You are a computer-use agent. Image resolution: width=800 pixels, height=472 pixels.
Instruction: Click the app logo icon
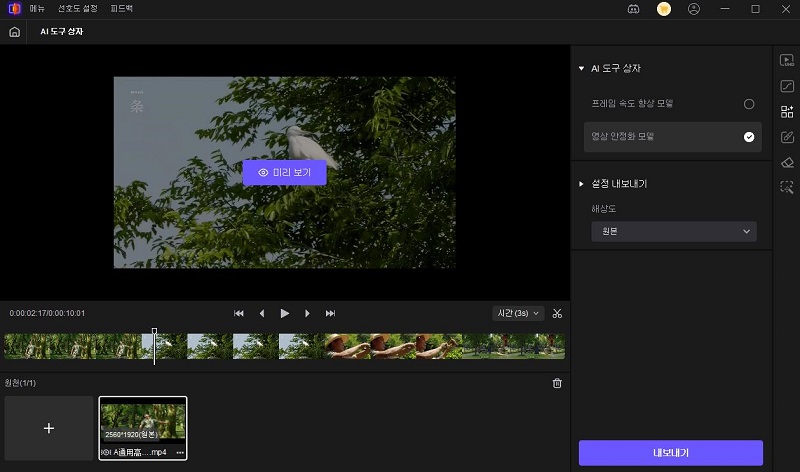pyautogui.click(x=14, y=9)
